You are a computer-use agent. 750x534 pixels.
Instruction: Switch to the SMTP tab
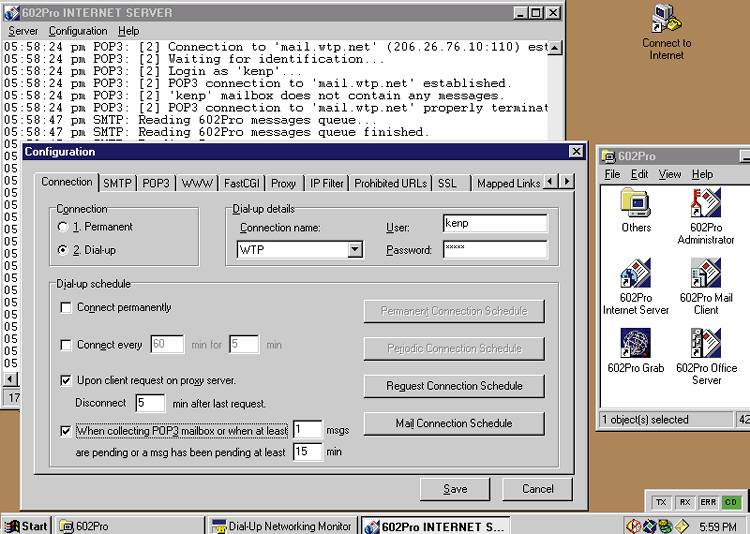coord(117,183)
